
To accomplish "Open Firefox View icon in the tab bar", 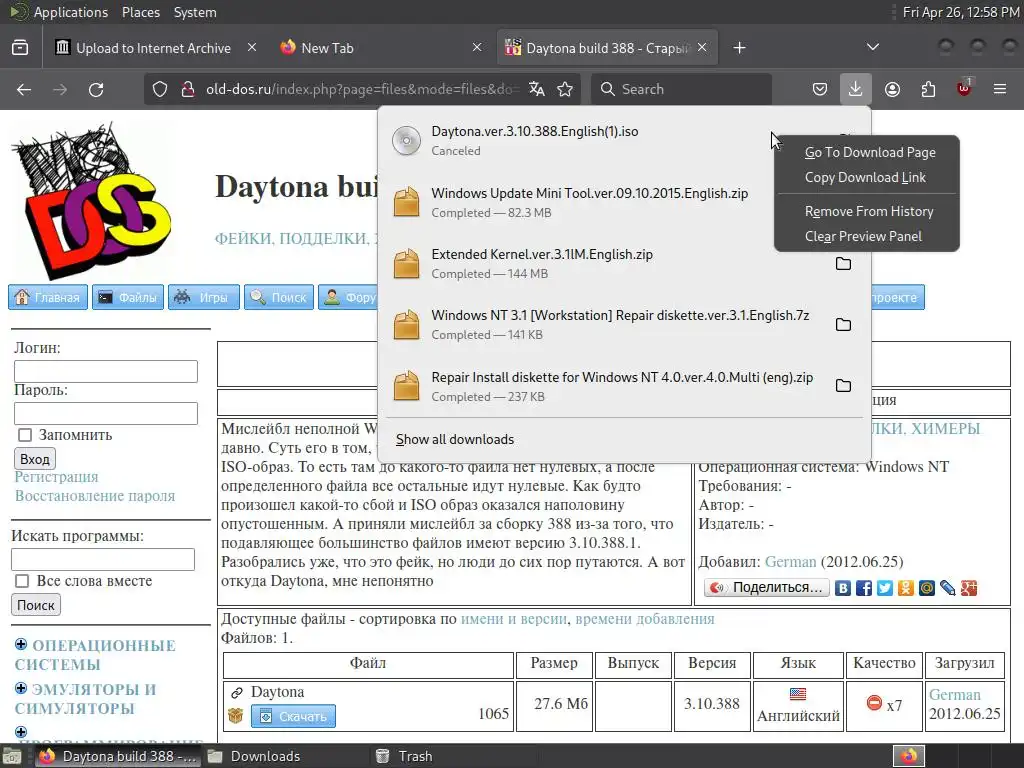I will [x=20, y=48].
